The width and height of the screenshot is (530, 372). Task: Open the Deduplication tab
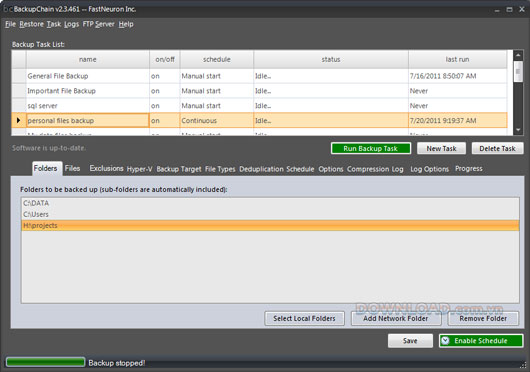[x=261, y=169]
